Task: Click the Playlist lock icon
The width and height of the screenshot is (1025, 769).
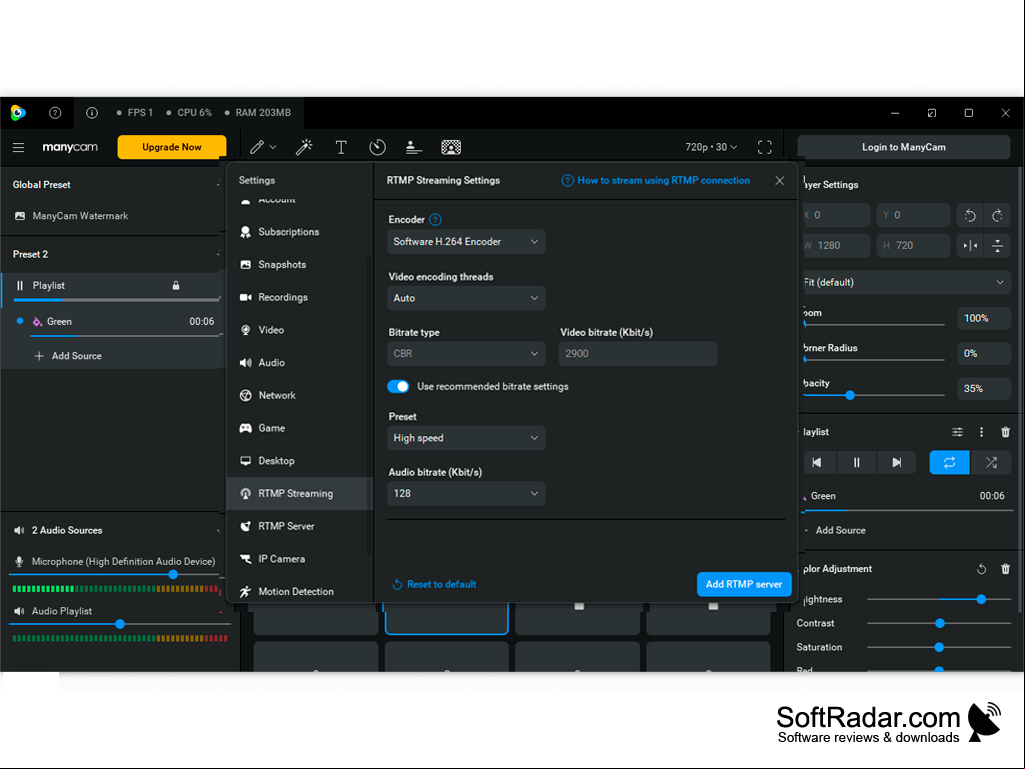Action: point(176,286)
